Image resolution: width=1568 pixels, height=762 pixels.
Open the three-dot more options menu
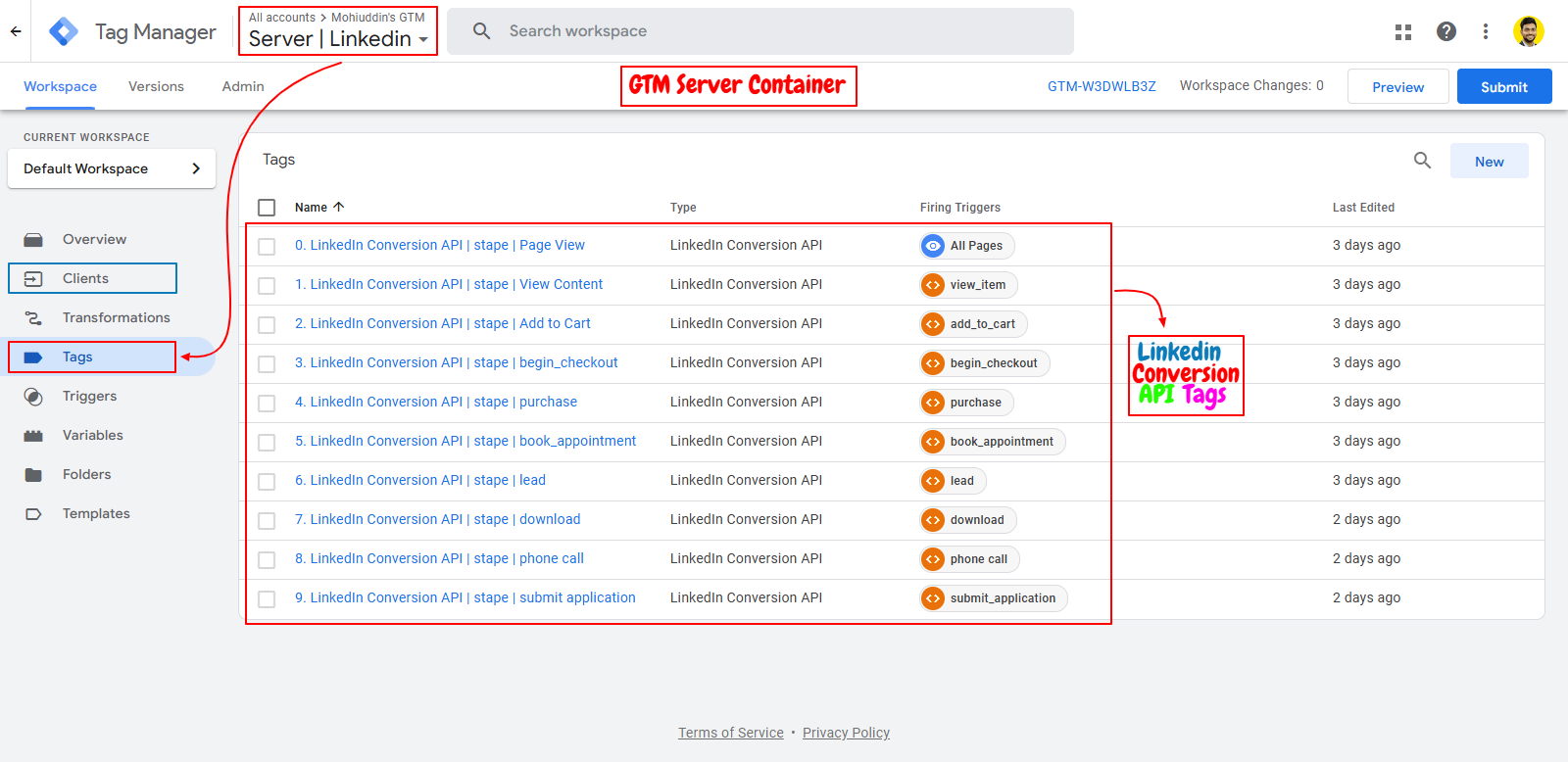tap(1486, 31)
